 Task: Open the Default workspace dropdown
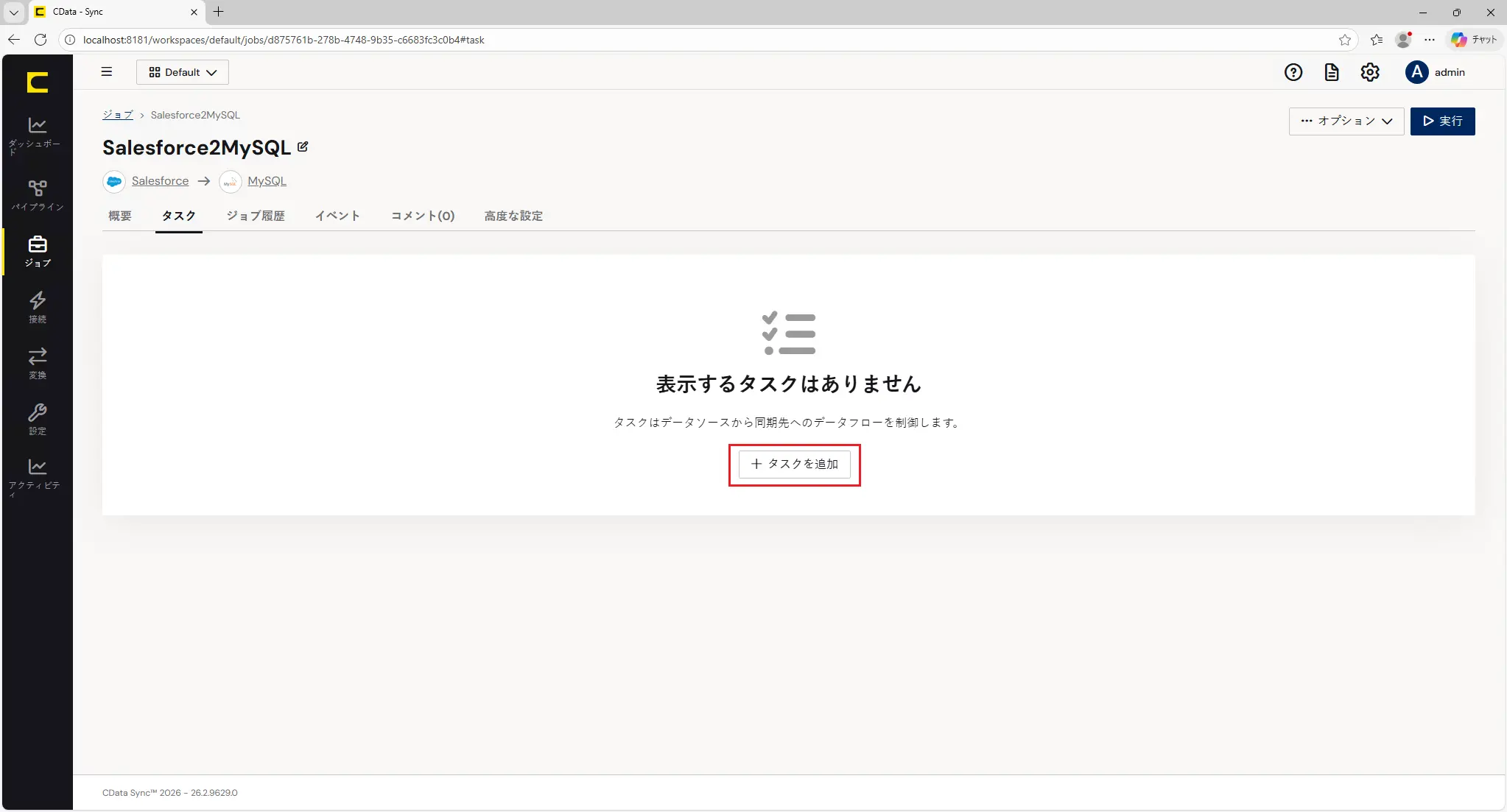183,72
